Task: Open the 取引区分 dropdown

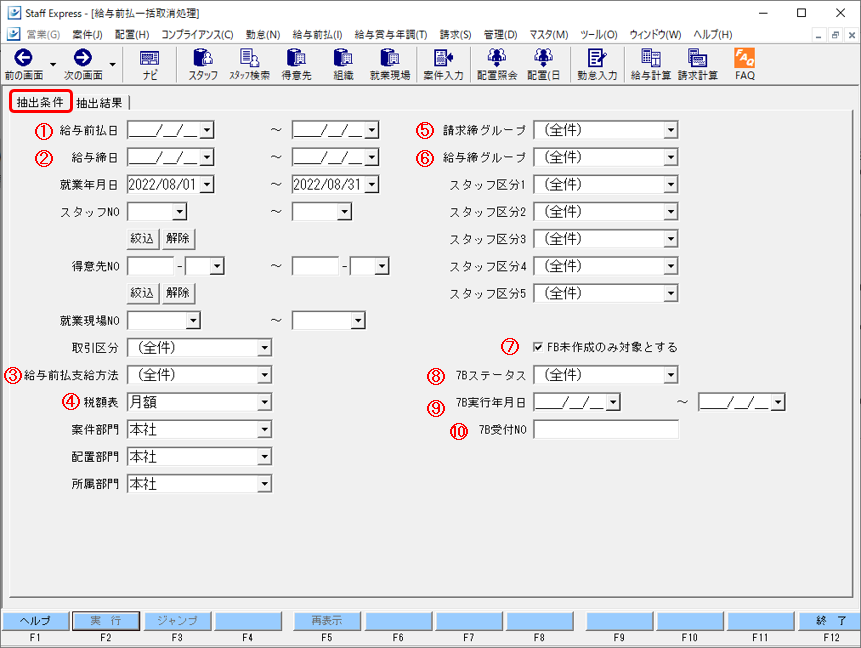Action: (264, 348)
